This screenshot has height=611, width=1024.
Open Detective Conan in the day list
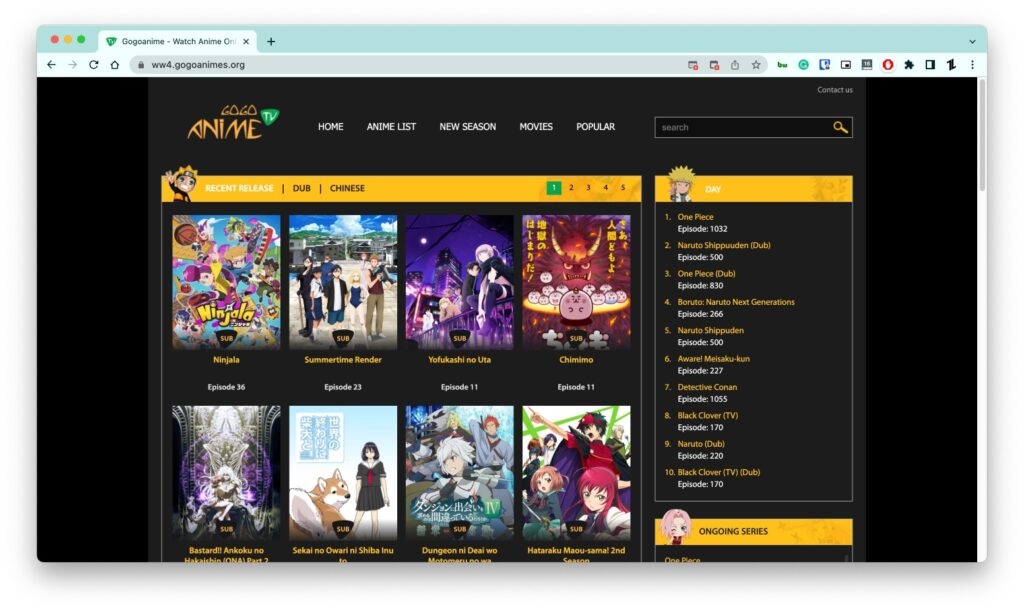(707, 387)
